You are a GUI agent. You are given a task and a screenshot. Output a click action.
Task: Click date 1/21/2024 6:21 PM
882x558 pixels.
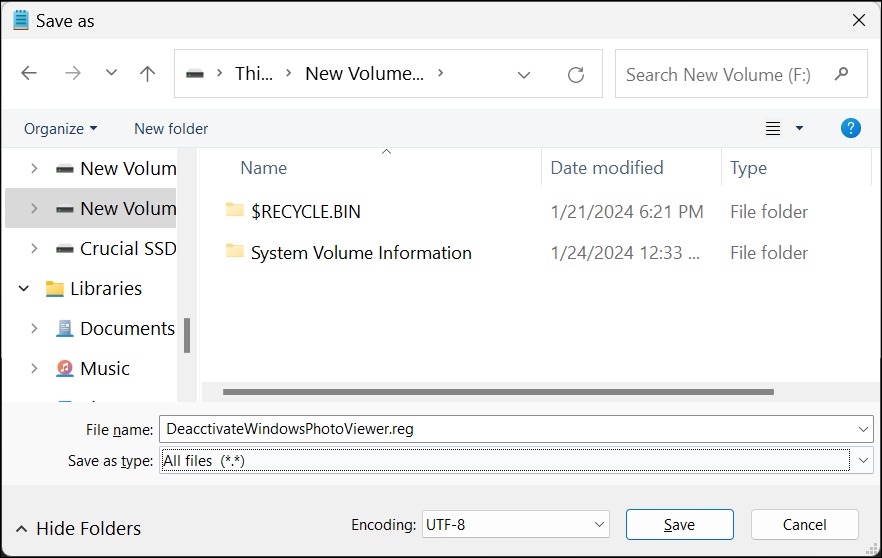(627, 212)
